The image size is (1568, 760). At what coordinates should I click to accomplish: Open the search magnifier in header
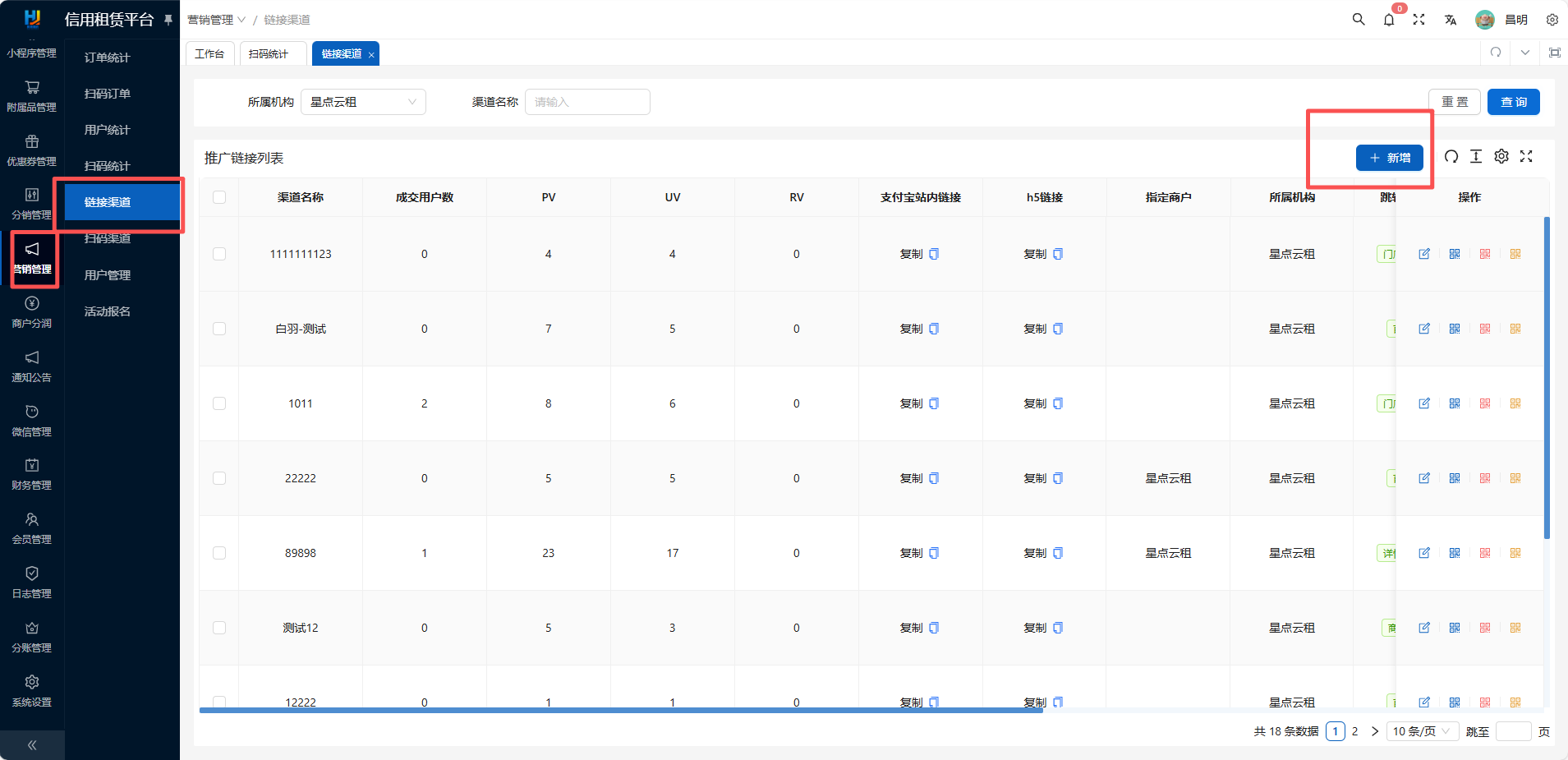(x=1359, y=20)
